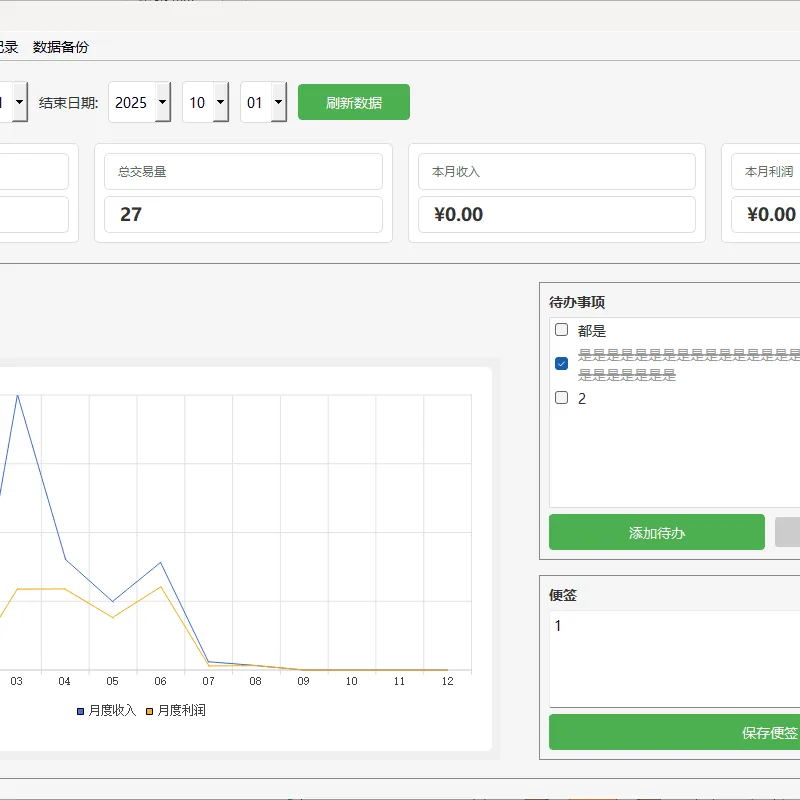The height and width of the screenshot is (800, 800).
Task: Click the 月度收入 legend text
Action: coord(112,710)
